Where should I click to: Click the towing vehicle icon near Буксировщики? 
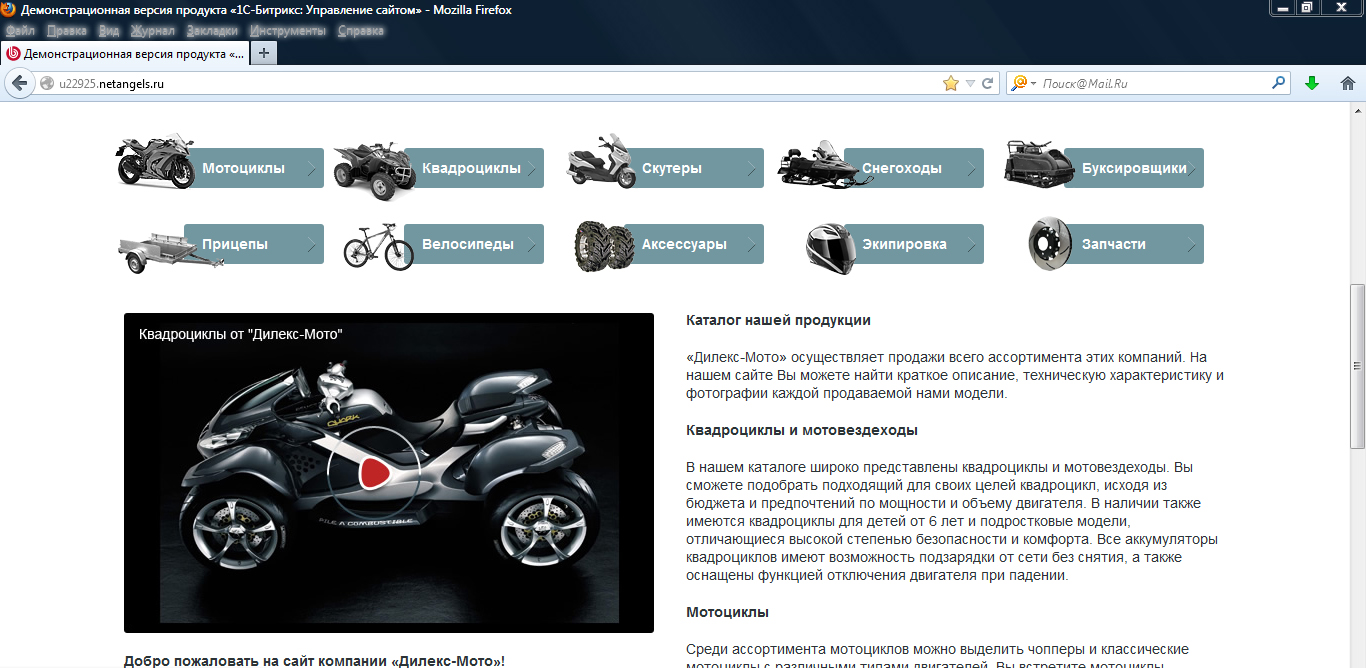coord(1037,164)
